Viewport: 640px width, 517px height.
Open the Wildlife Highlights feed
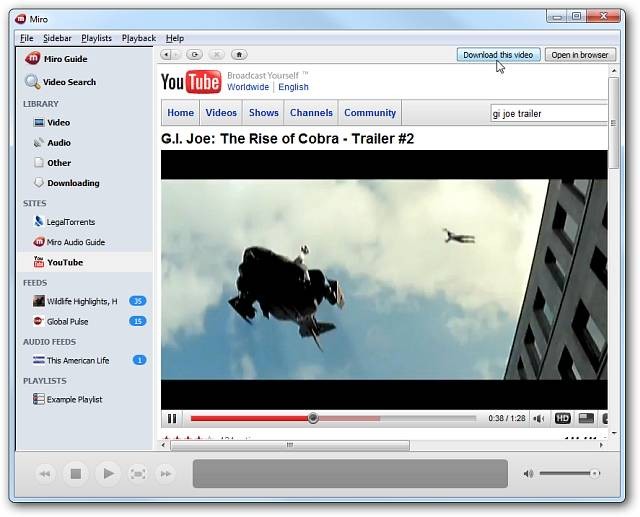(x=75, y=301)
